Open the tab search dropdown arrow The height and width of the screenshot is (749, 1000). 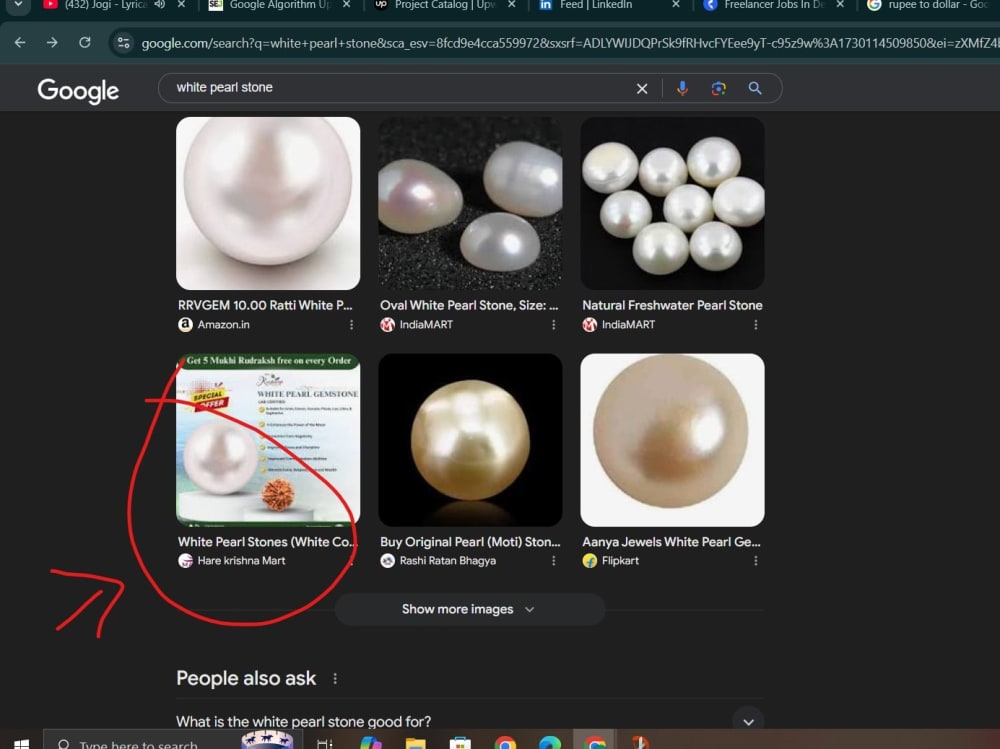[18, 4]
